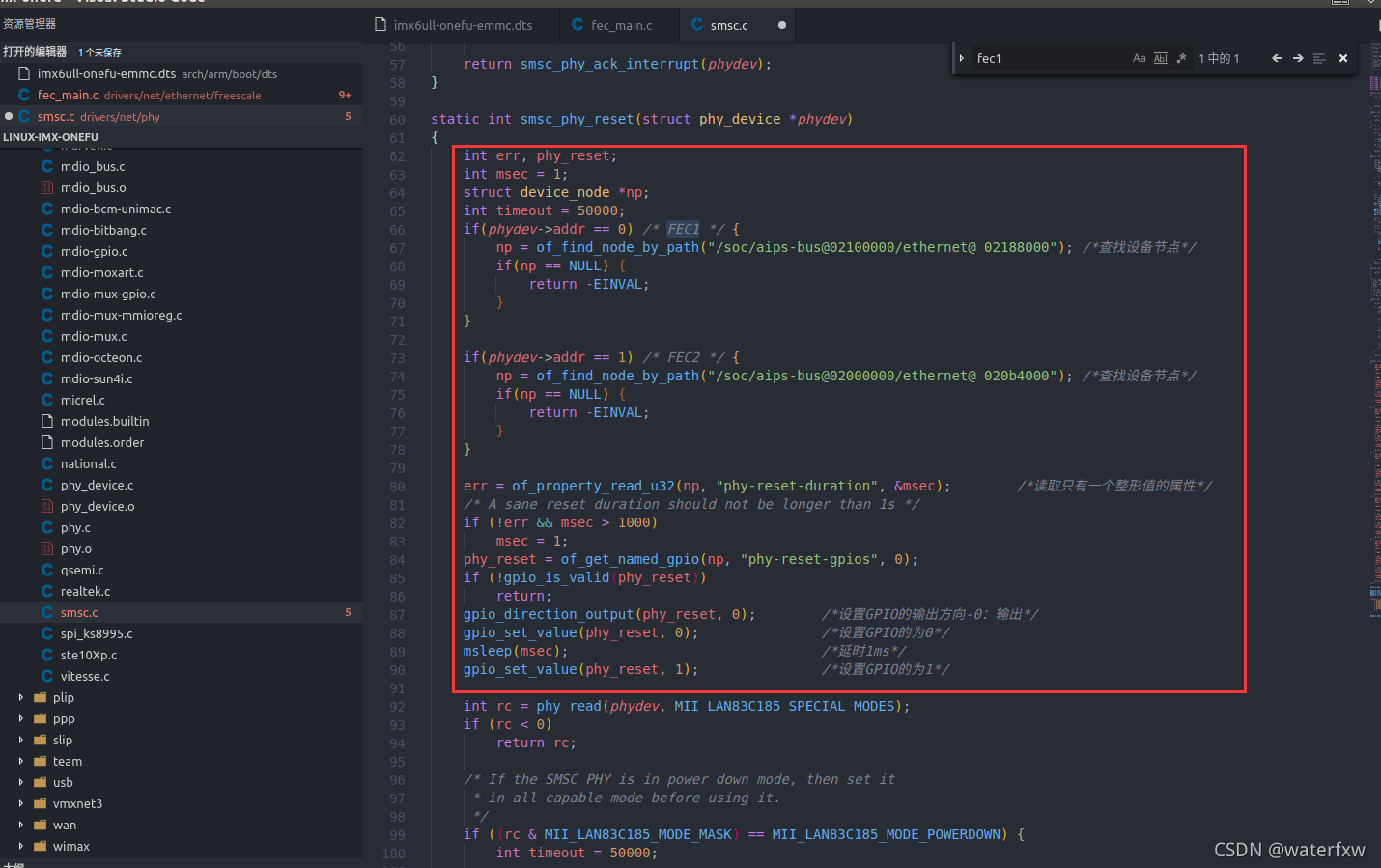Viewport: 1381px width, 868px height.
Task: Open micrel.c file
Action: click(182, 400)
